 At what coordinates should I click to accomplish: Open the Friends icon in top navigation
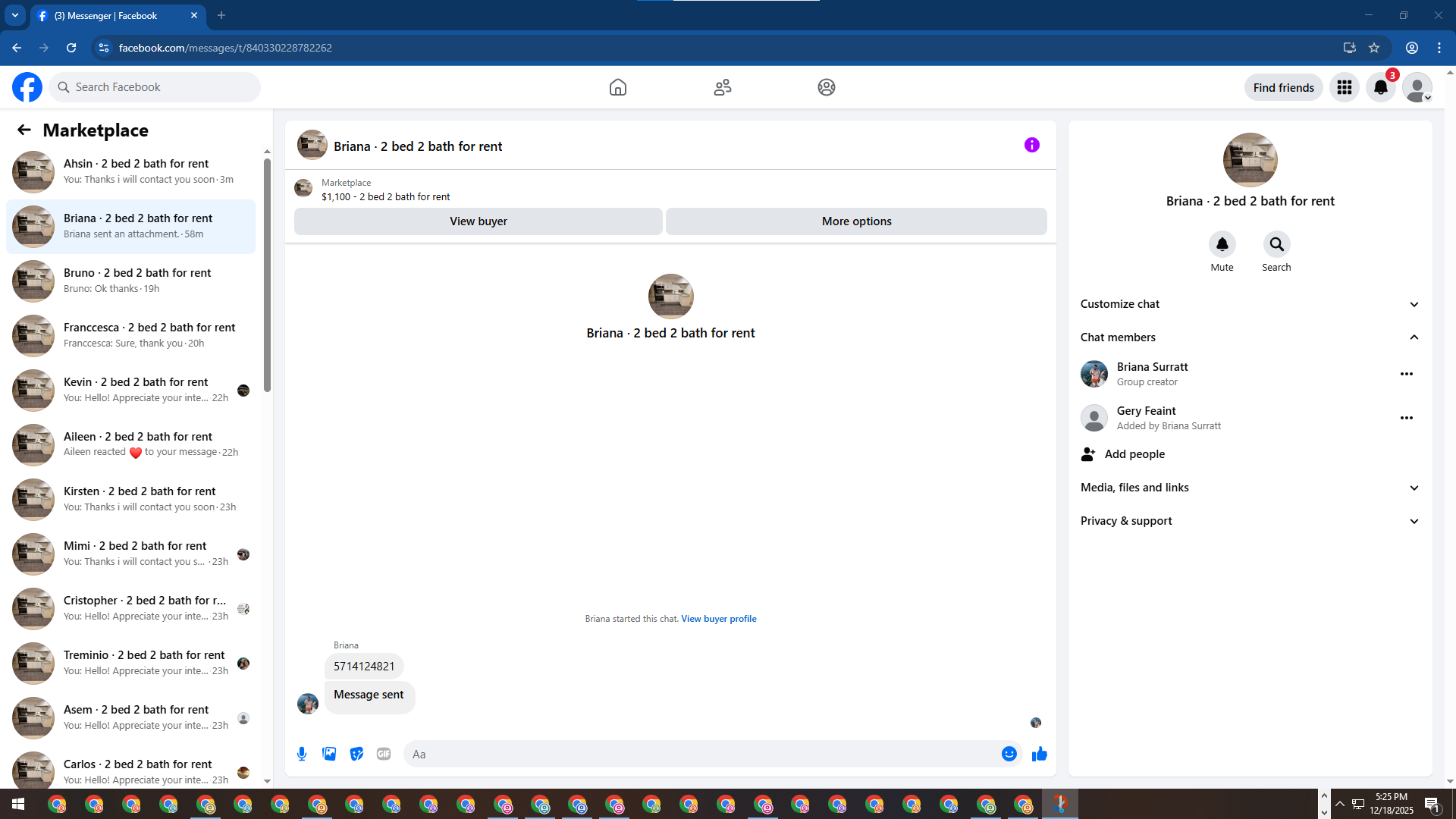tap(723, 87)
